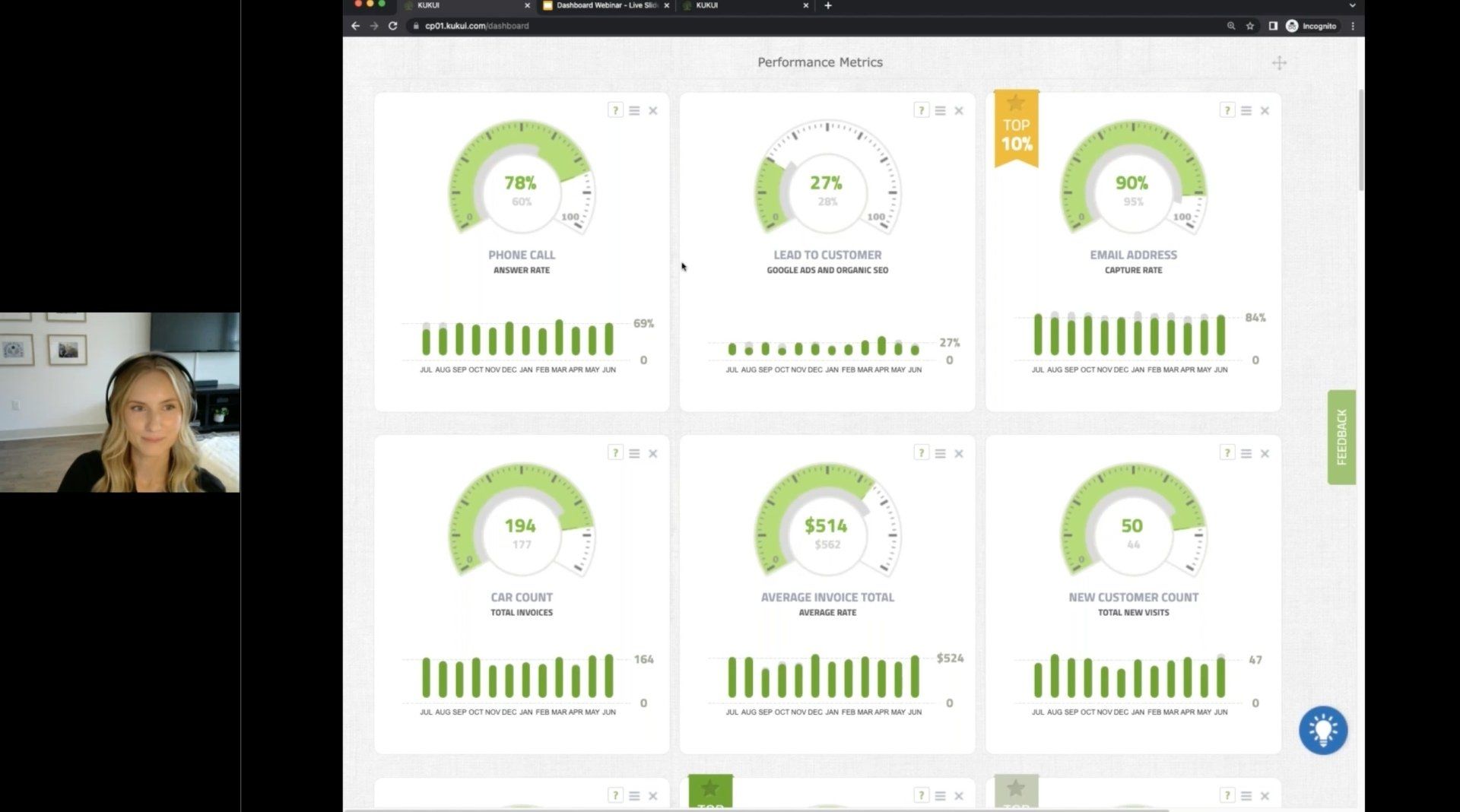
Task: Bookmark the page with the star icon
Action: (x=1249, y=25)
